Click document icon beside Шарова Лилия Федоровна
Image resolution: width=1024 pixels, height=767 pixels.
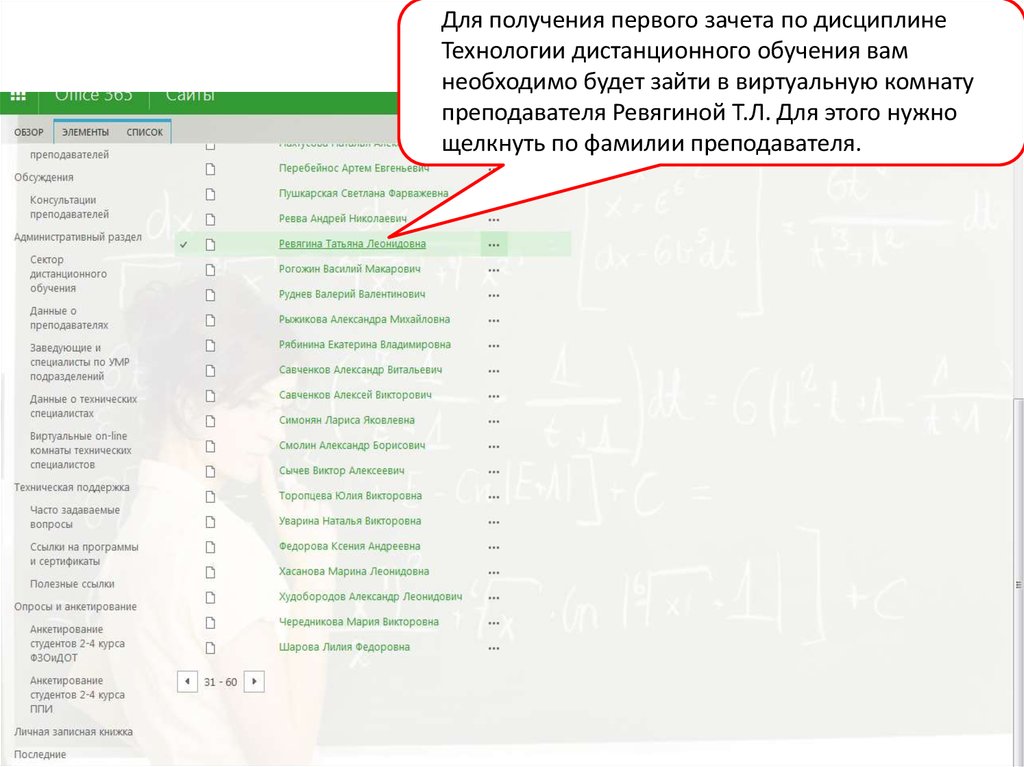(x=210, y=647)
